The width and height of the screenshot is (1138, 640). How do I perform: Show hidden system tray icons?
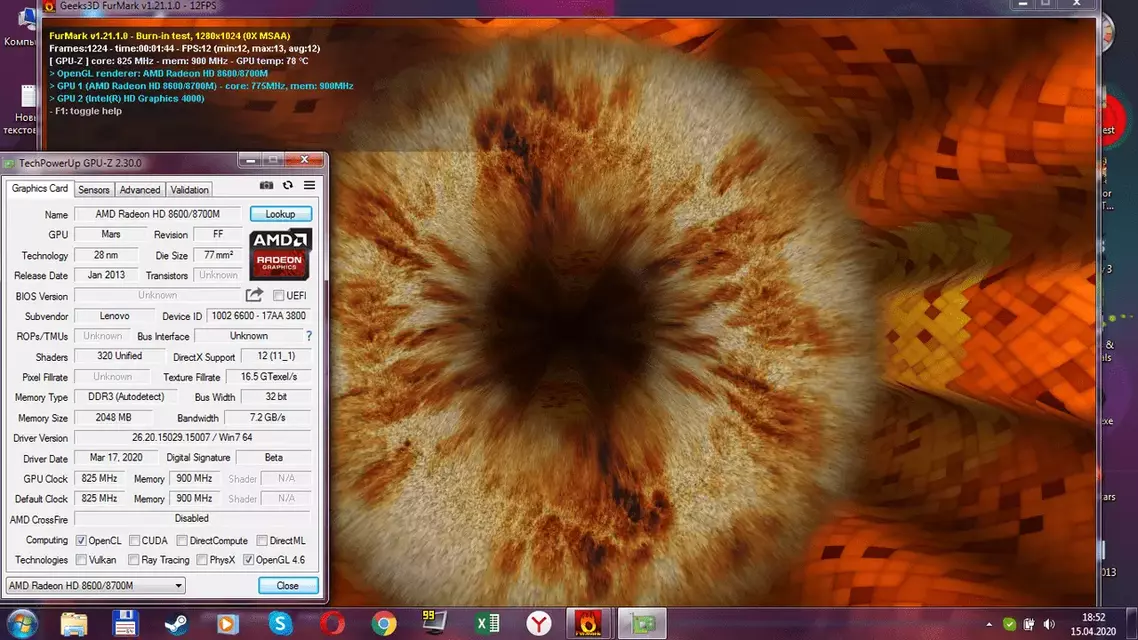tap(988, 624)
